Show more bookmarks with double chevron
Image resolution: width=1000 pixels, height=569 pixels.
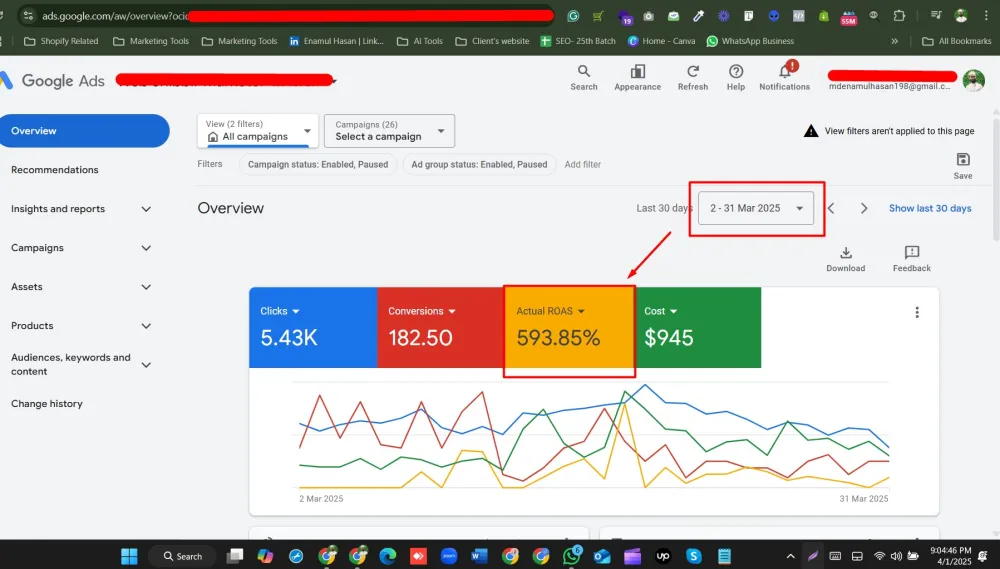click(x=895, y=41)
